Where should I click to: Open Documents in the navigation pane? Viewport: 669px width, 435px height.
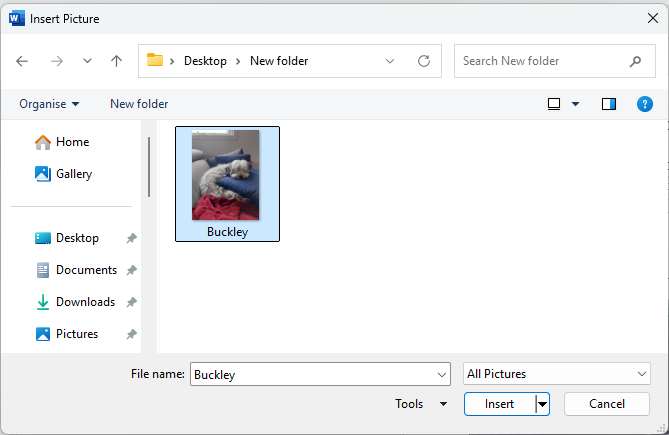point(77,270)
